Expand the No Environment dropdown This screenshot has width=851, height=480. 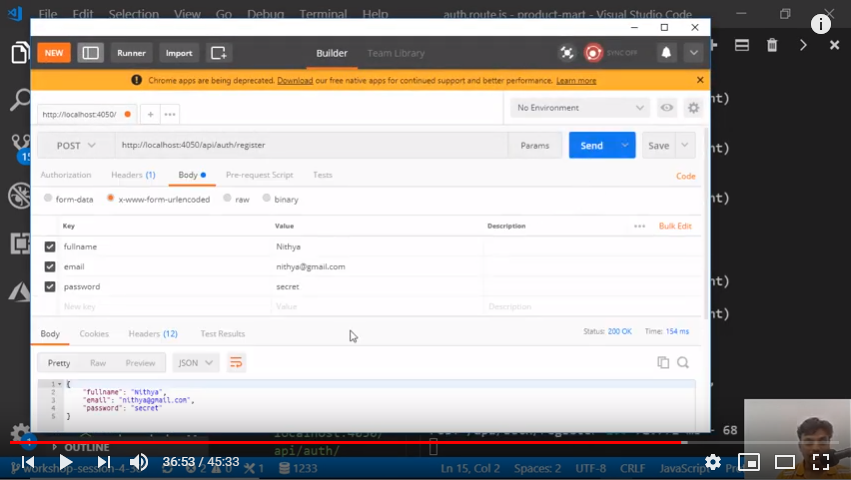[x=579, y=108]
